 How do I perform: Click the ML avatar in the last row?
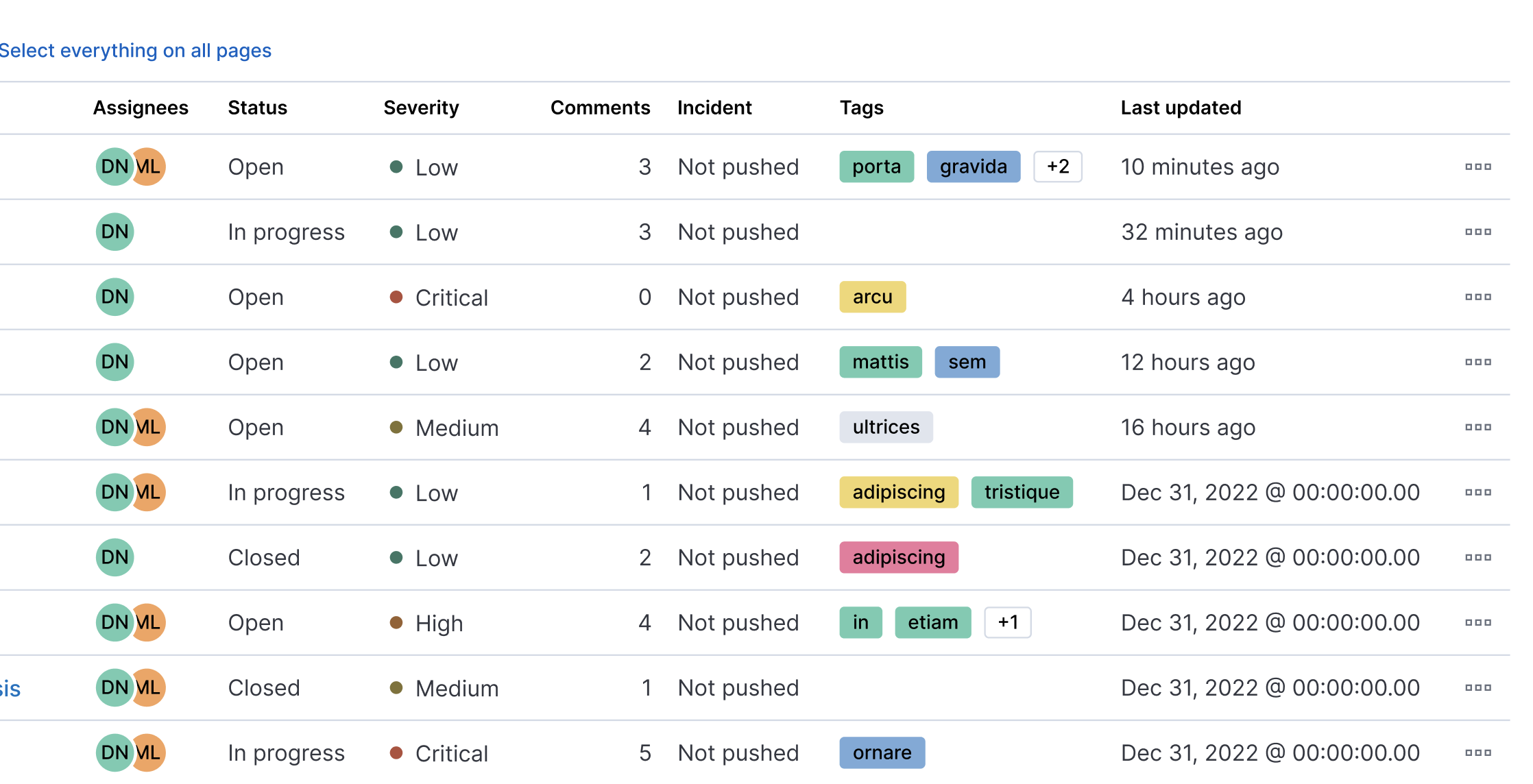pyautogui.click(x=148, y=752)
